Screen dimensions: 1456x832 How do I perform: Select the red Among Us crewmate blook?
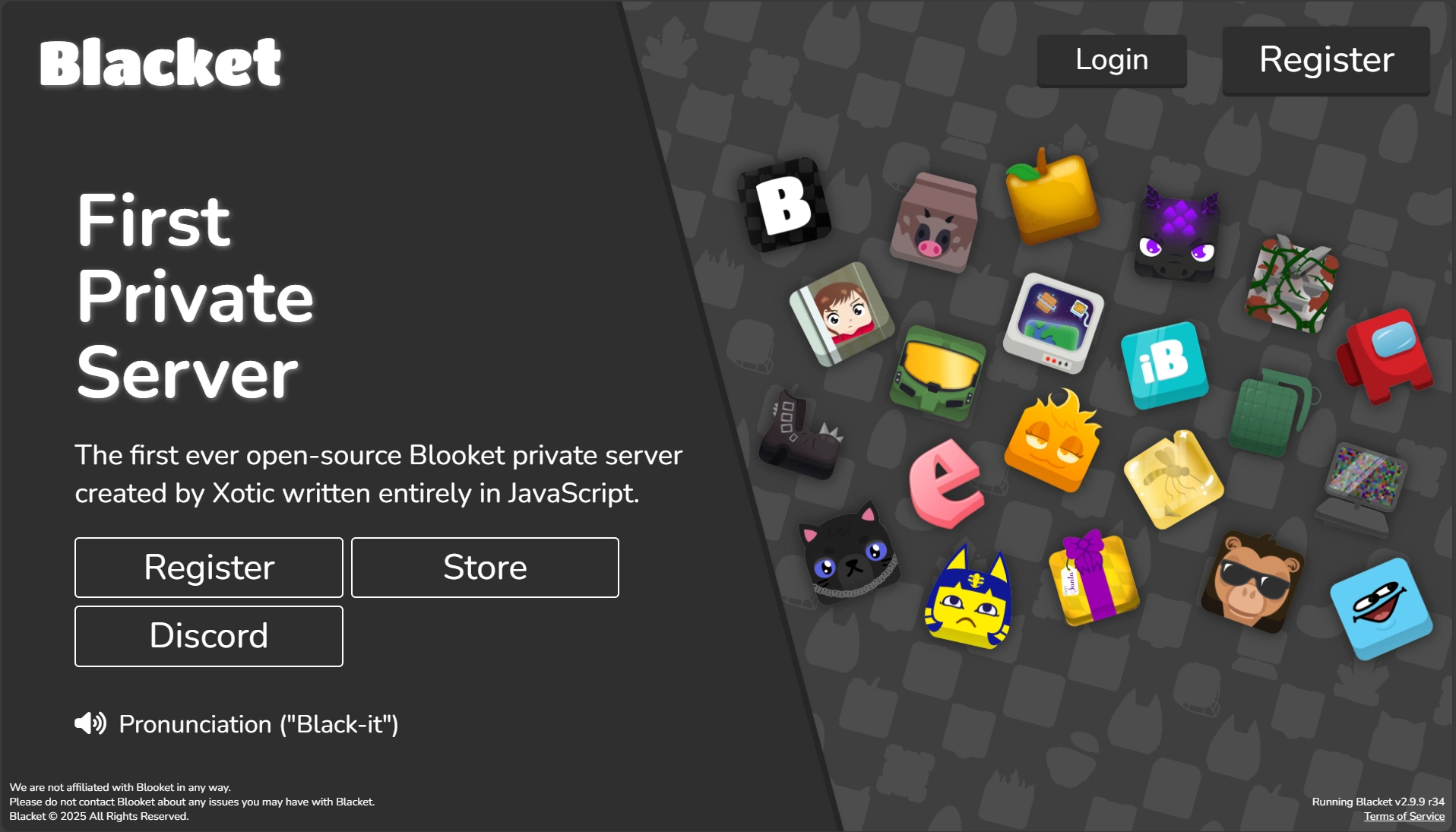1385,356
